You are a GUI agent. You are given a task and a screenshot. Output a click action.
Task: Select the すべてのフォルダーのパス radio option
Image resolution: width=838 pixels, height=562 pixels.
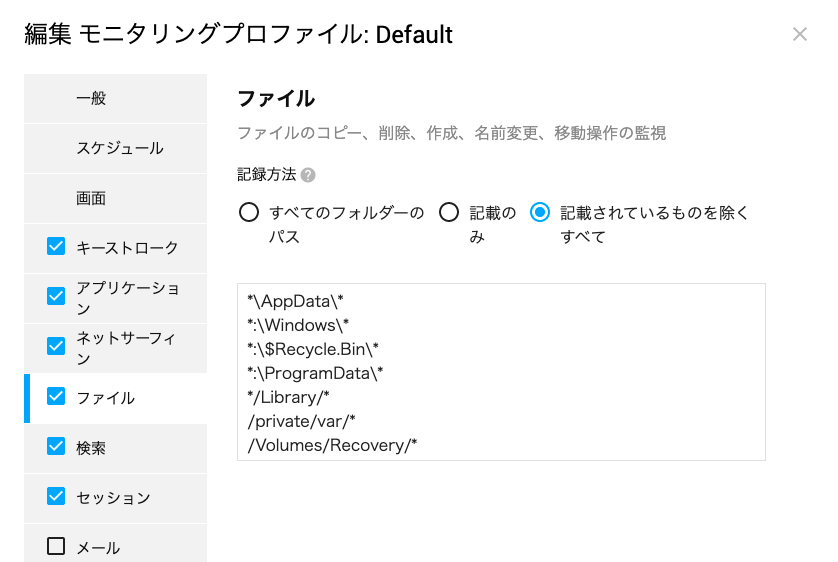(249, 213)
